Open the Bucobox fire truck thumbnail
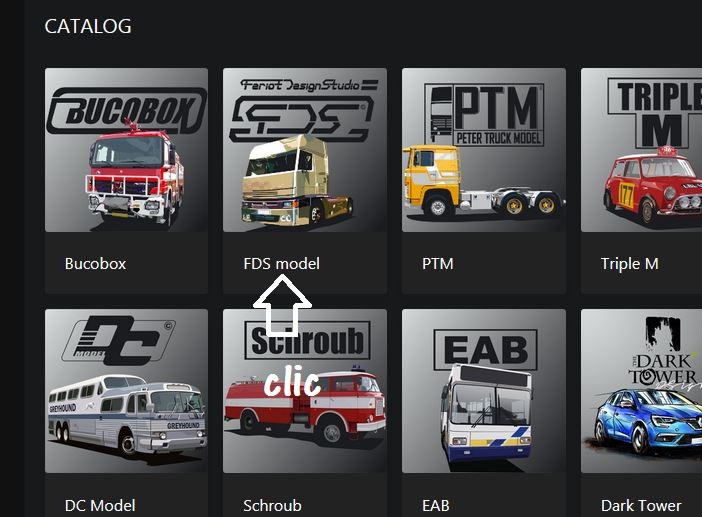 coord(126,150)
